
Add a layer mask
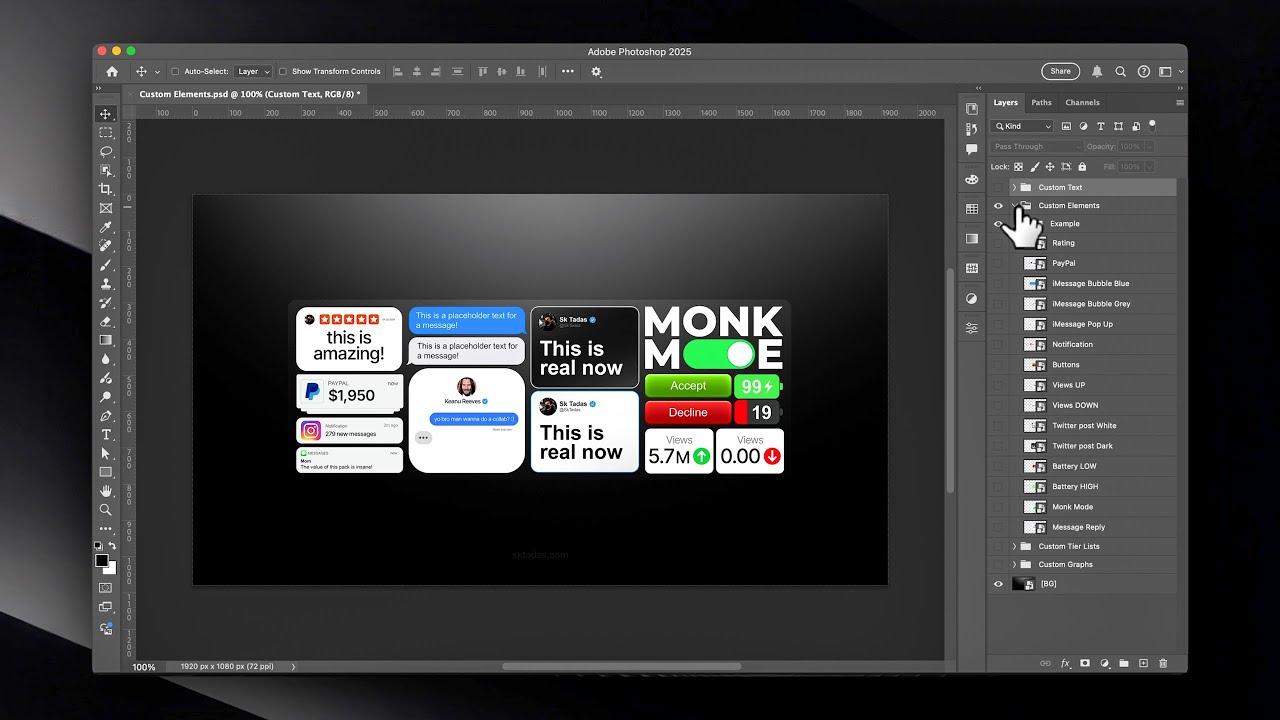(x=1085, y=663)
